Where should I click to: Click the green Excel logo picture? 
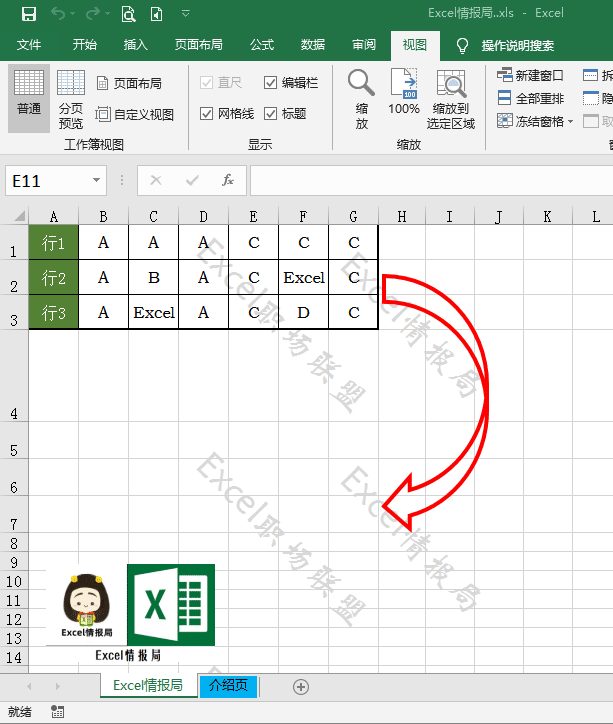(x=171, y=604)
